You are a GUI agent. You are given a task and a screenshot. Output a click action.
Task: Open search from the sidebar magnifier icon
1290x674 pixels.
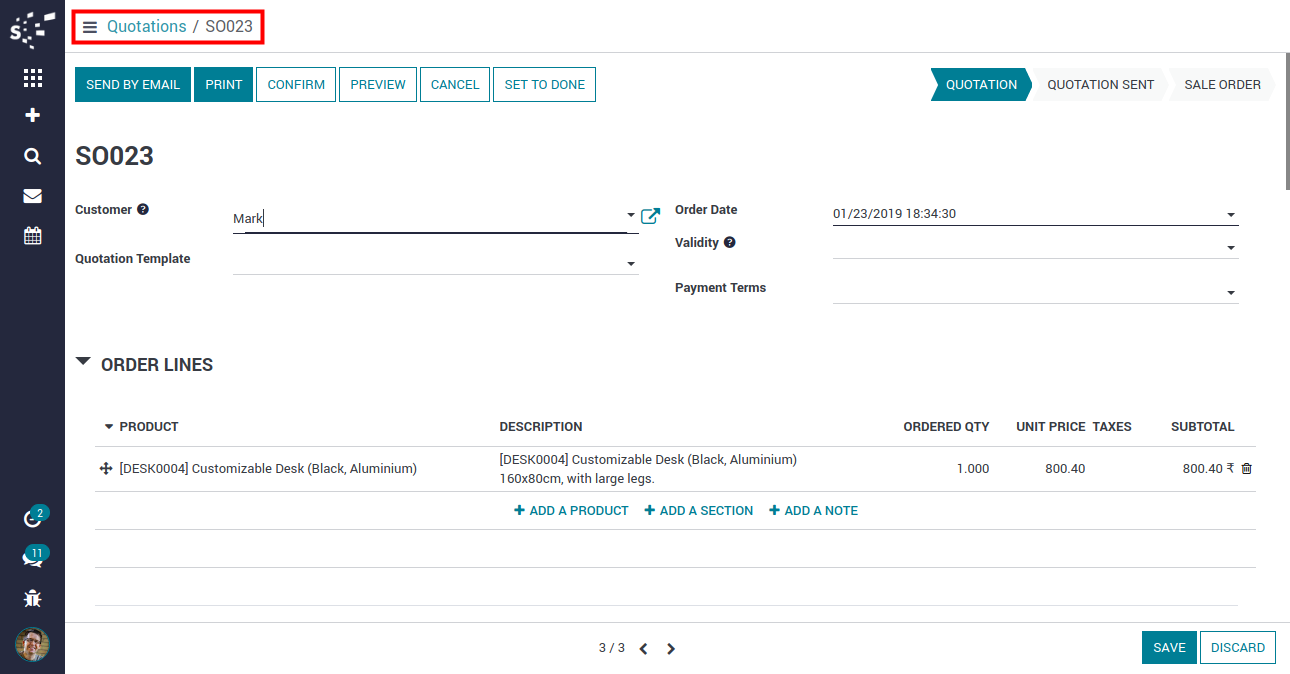(32, 156)
